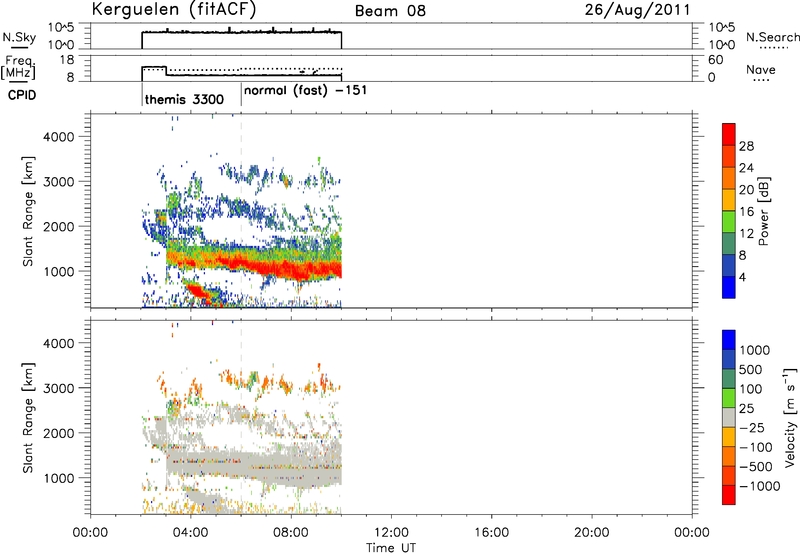Pick the Power colorbar segment between 20 and 24

729,178
